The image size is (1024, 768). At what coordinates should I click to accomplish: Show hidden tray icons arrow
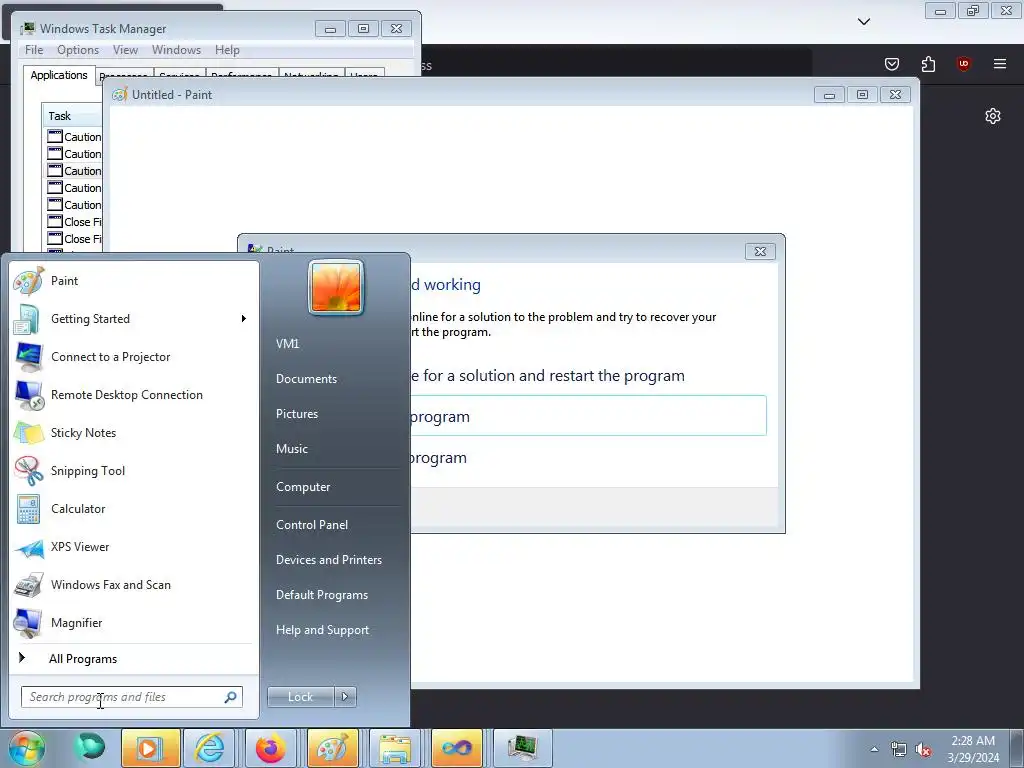[874, 749]
